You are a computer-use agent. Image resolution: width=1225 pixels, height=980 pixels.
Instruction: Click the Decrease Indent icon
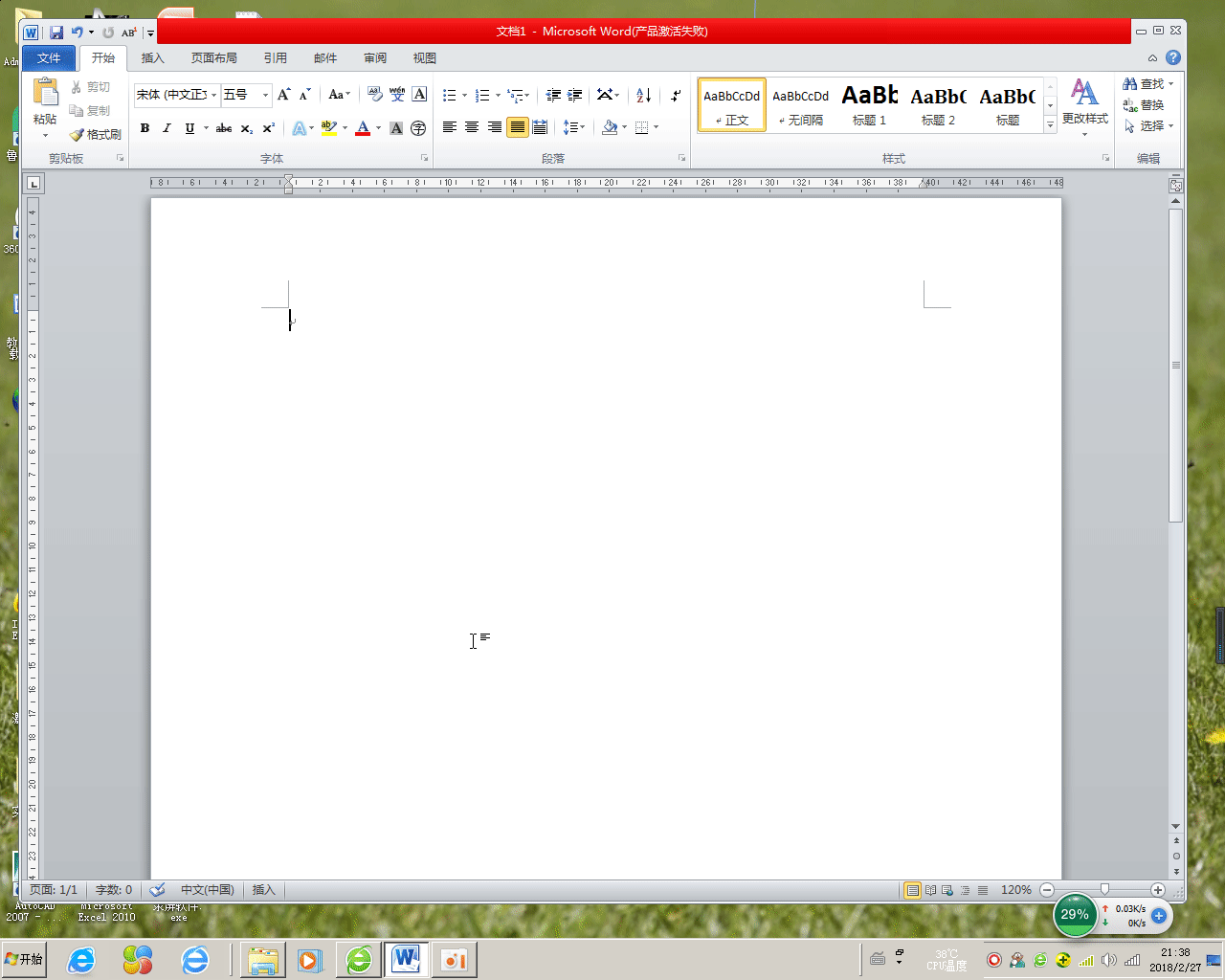[x=553, y=95]
